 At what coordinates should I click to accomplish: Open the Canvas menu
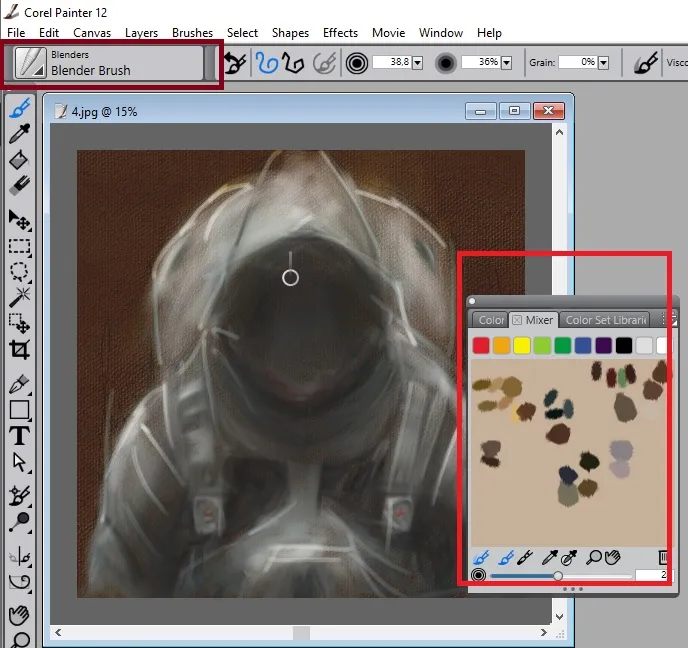click(92, 33)
